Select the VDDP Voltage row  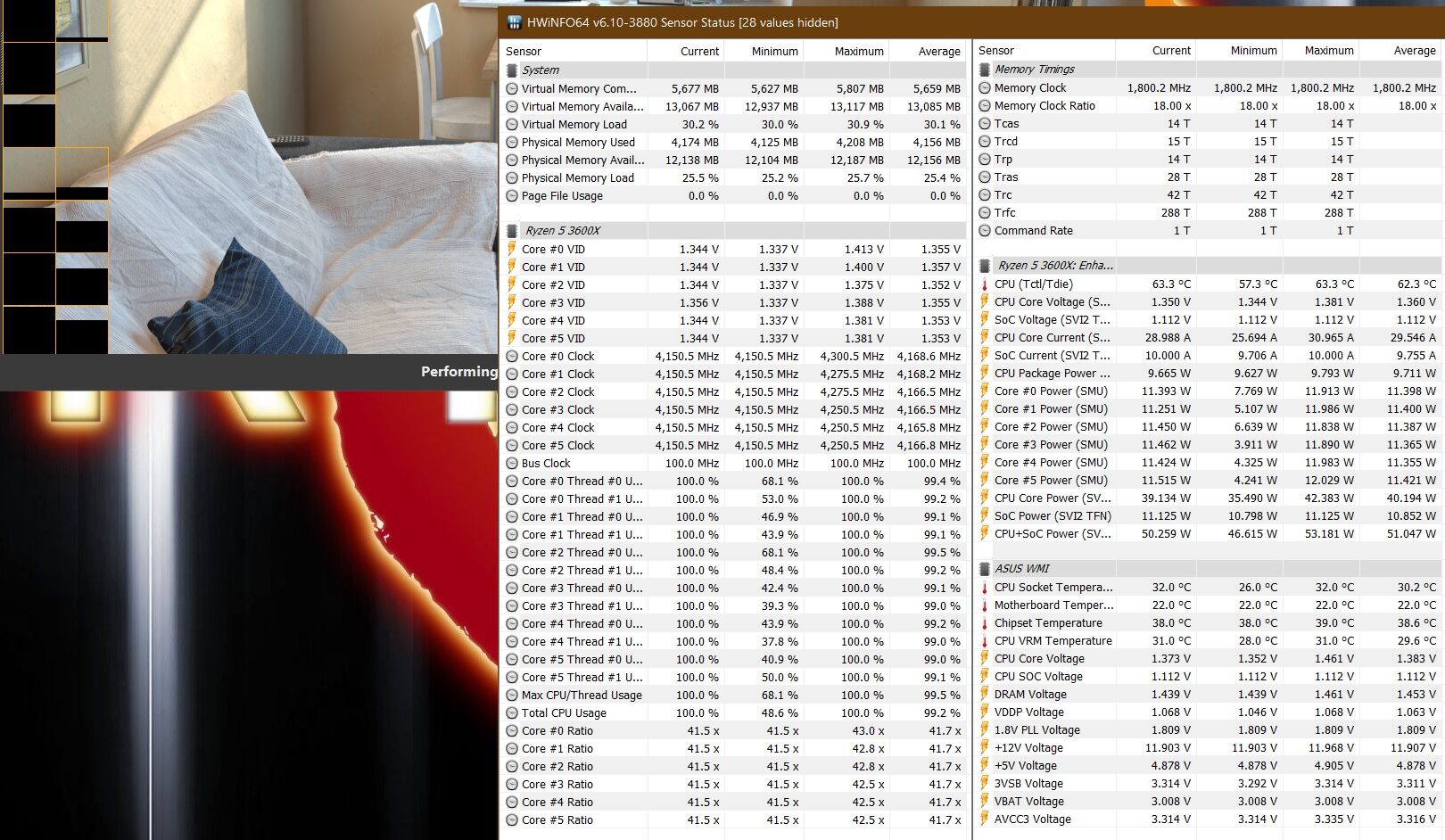pos(1209,712)
